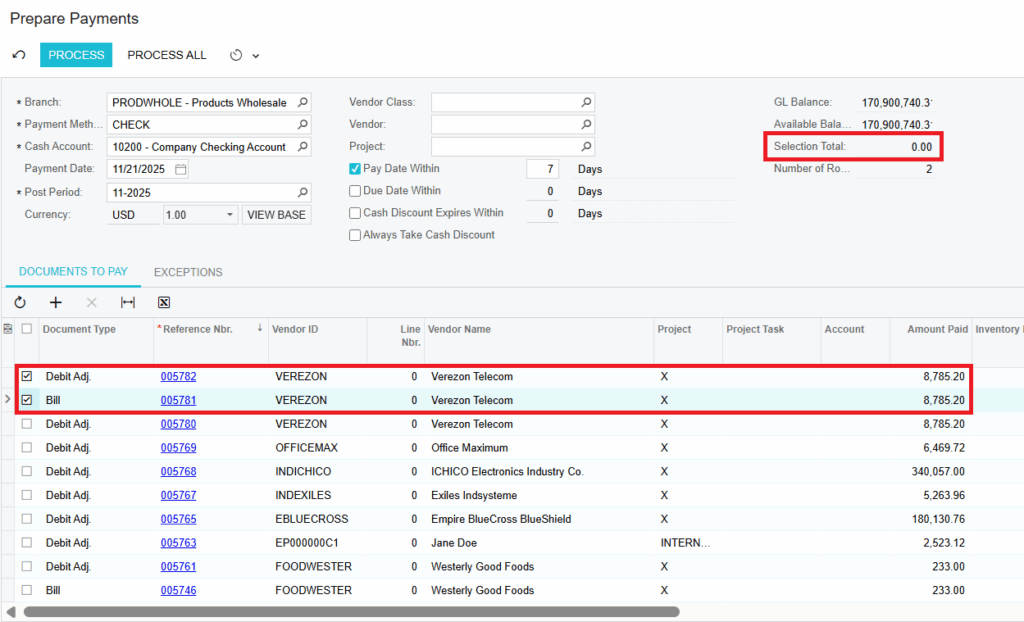Click the horizontal scrollbar under the grid
1024x622 pixels.
click(x=350, y=611)
